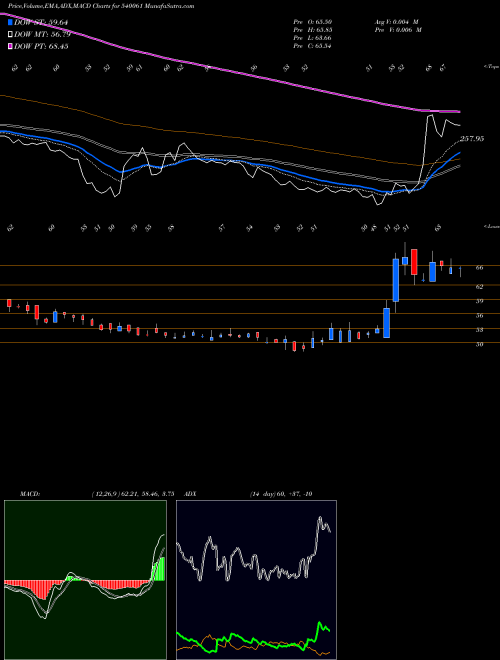
Task: Click the peak of white ADX line
Action: pos(320,518)
